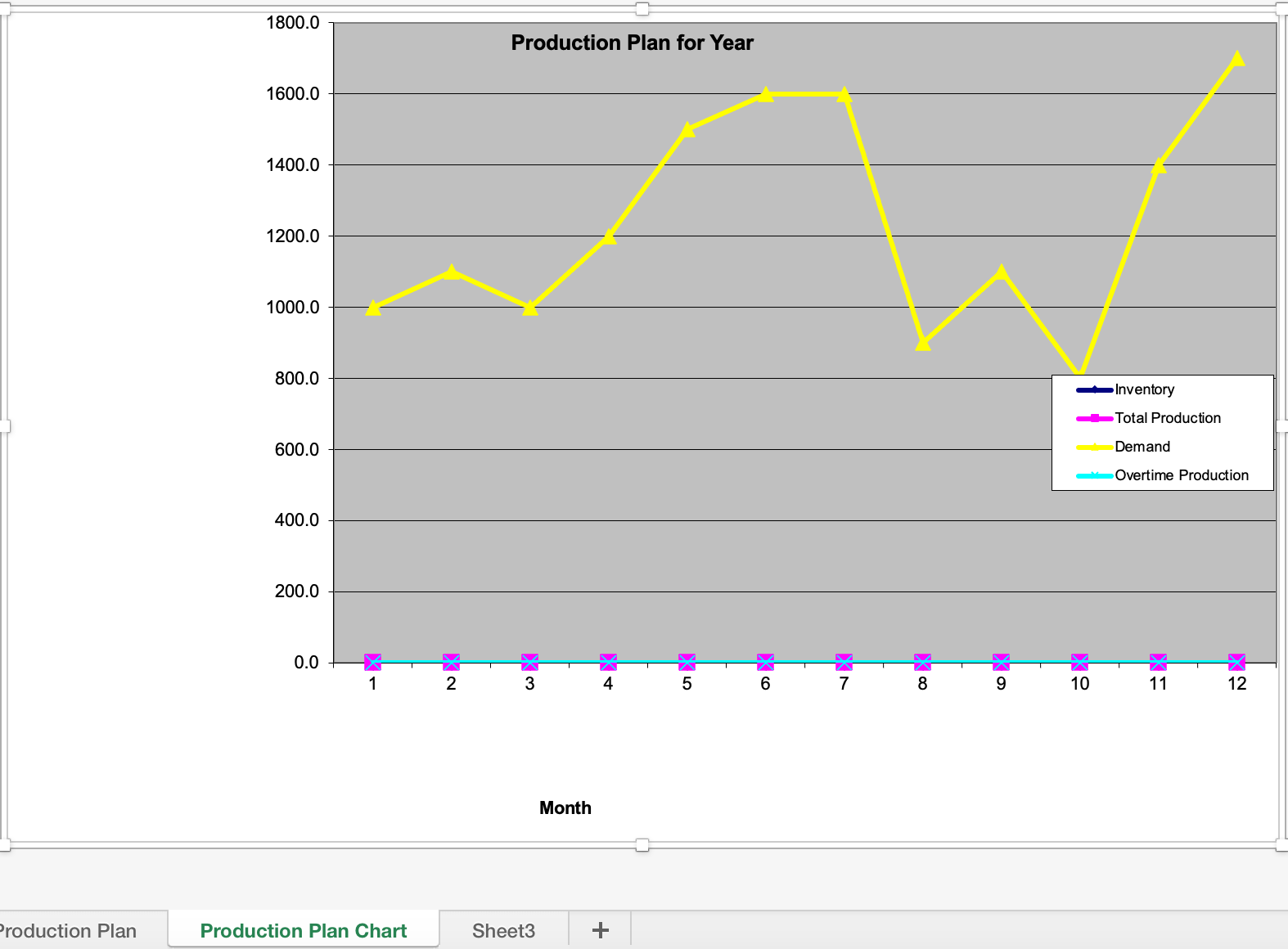
Task: Click the Total Production marker at month 4
Action: tap(608, 662)
